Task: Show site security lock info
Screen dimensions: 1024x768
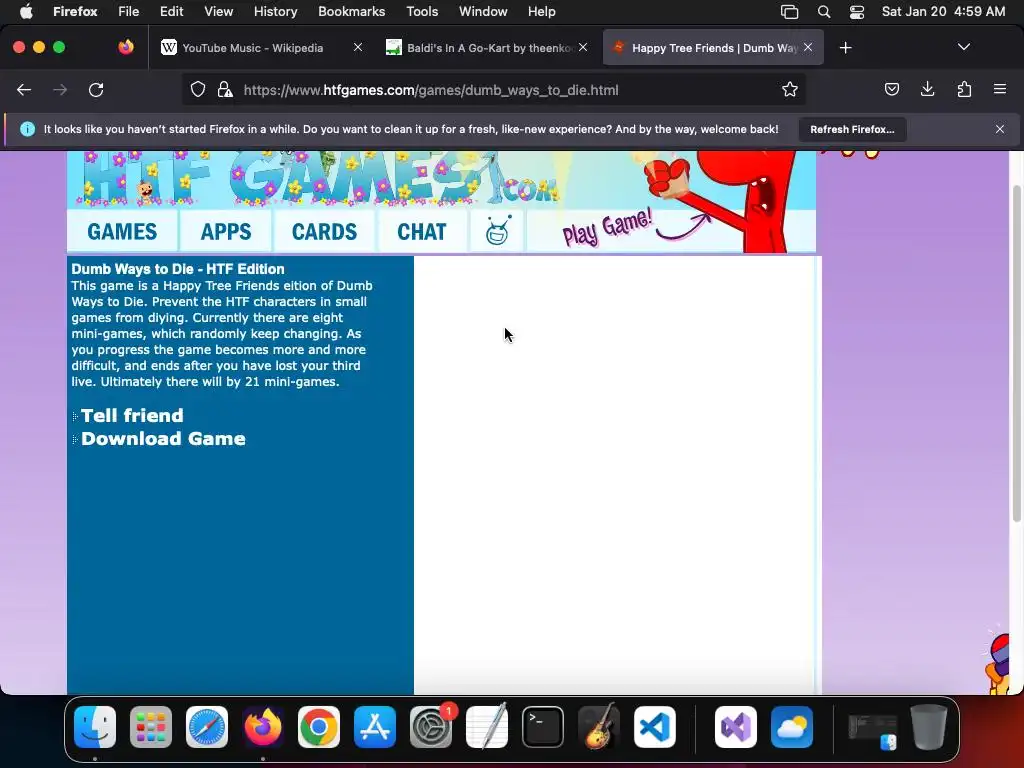Action: pyautogui.click(x=225, y=89)
